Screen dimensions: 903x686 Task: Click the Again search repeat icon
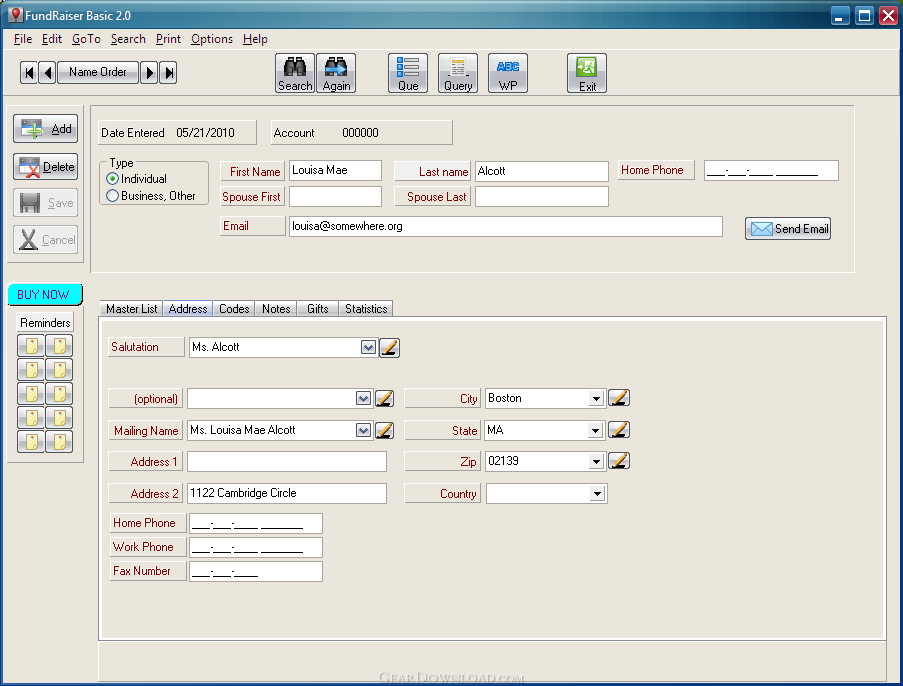(336, 73)
